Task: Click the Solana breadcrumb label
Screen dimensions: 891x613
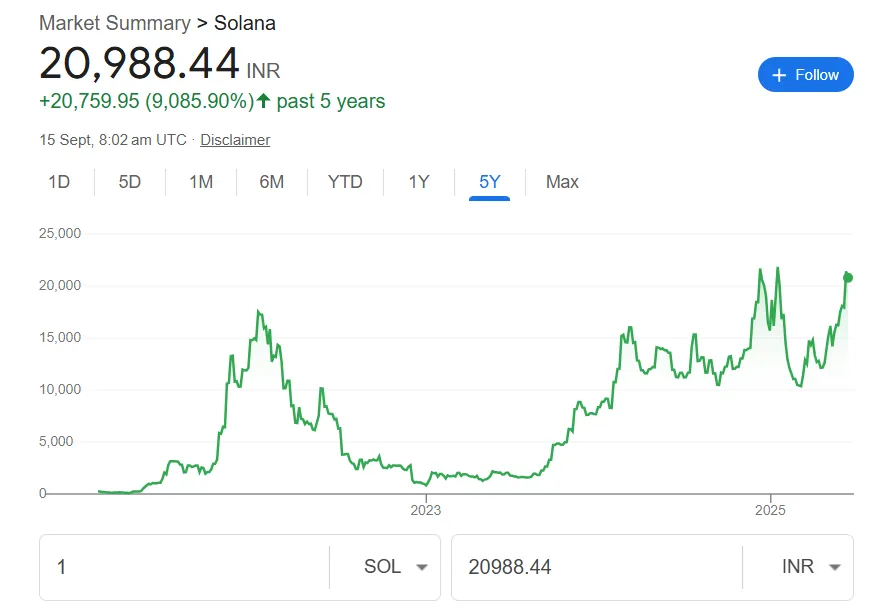Action: pyautogui.click(x=244, y=22)
